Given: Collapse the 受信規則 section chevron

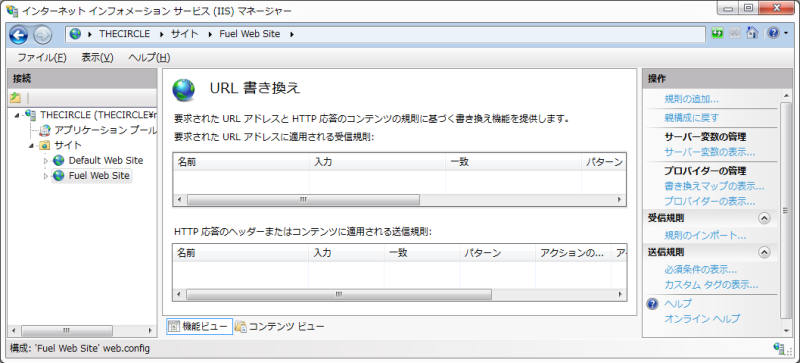Looking at the screenshot, I should pos(764,218).
